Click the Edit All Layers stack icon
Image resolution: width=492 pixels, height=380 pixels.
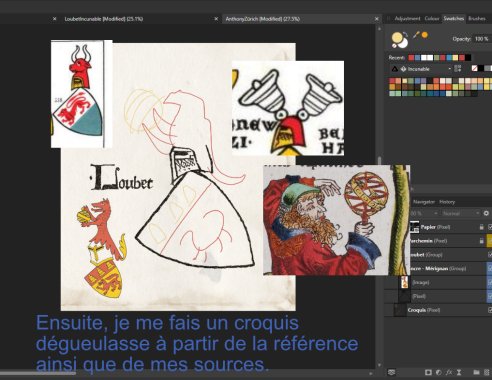(392, 372)
